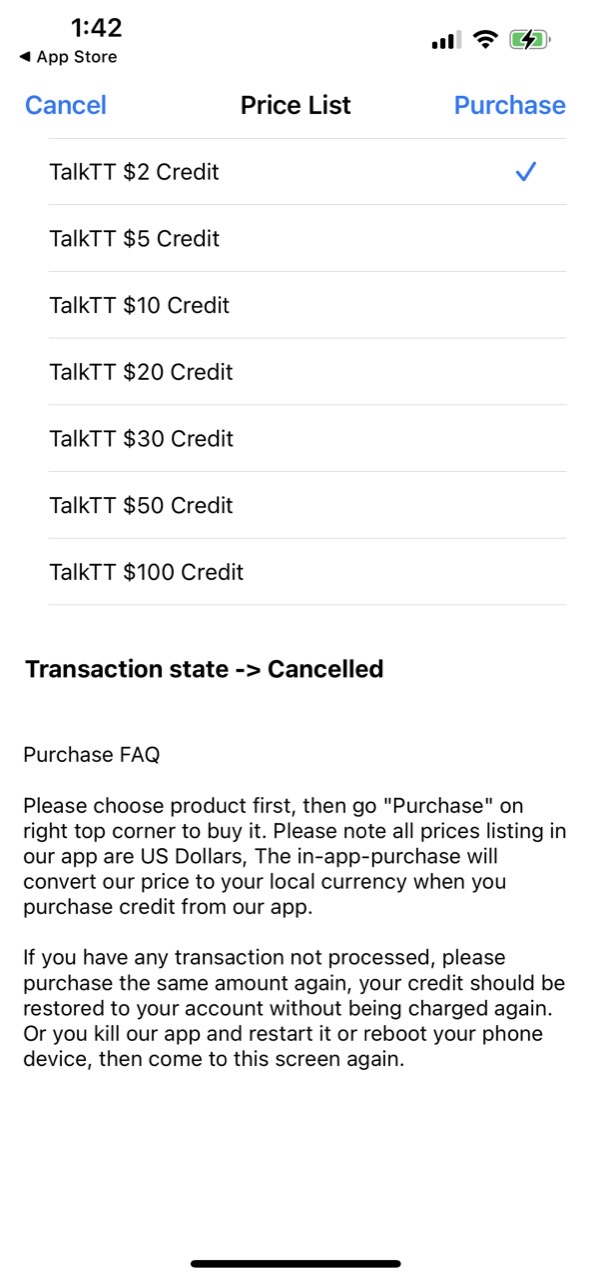The image size is (591, 1280).
Task: Tap the Purchase FAQ text
Action: [x=91, y=755]
